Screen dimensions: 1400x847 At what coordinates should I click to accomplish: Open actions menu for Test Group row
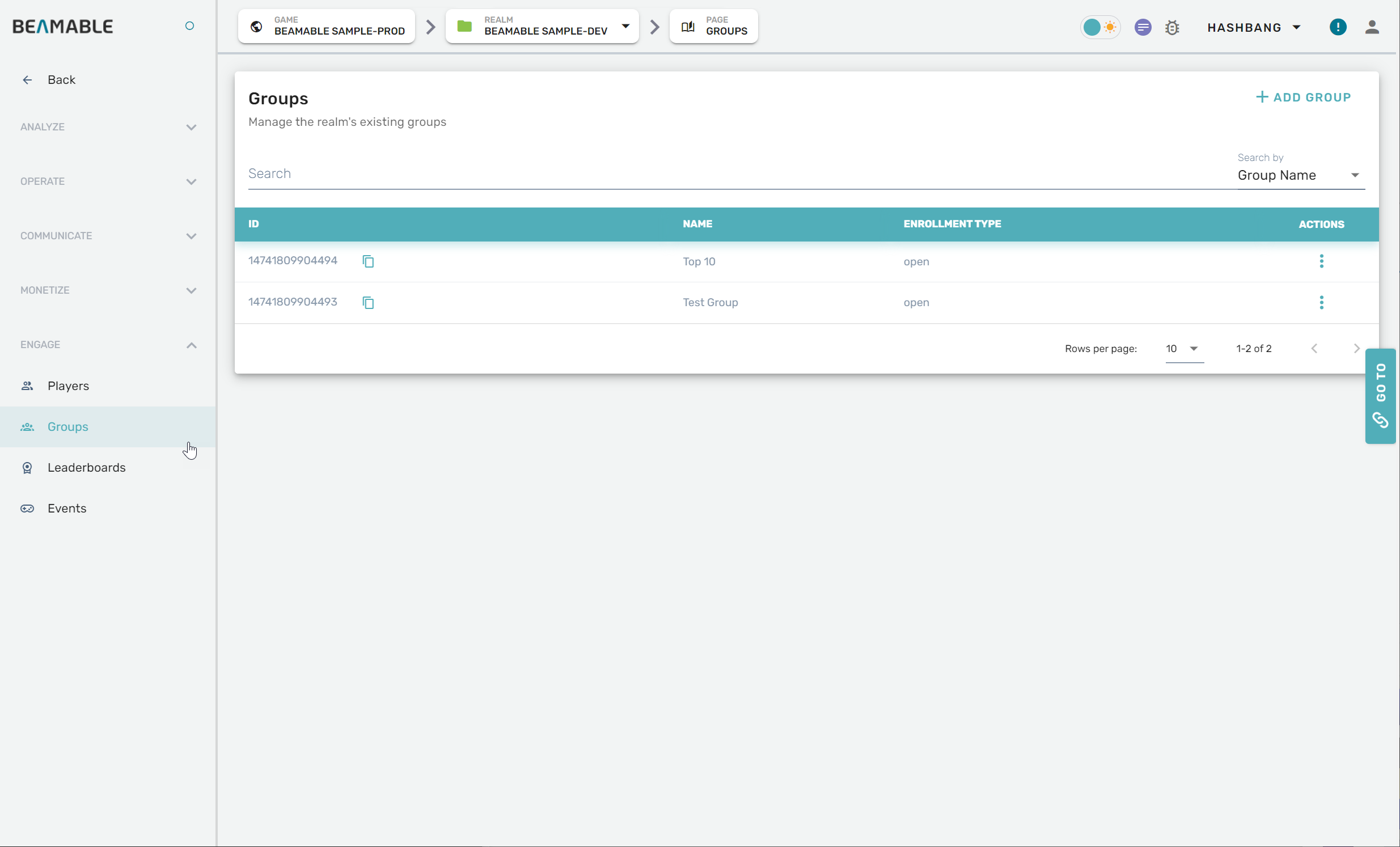(1321, 303)
